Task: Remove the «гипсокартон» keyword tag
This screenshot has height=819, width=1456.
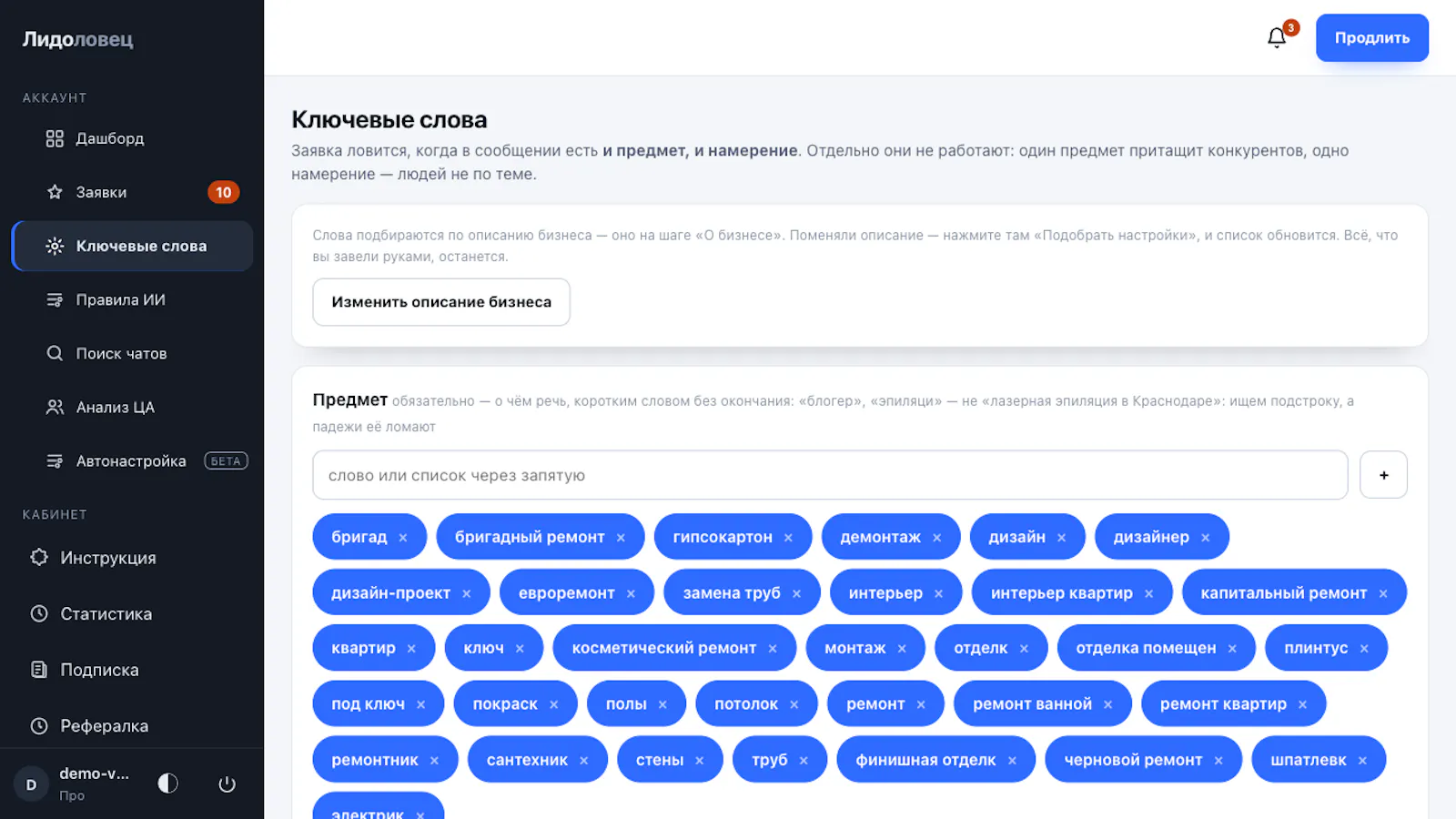Action: tap(788, 538)
